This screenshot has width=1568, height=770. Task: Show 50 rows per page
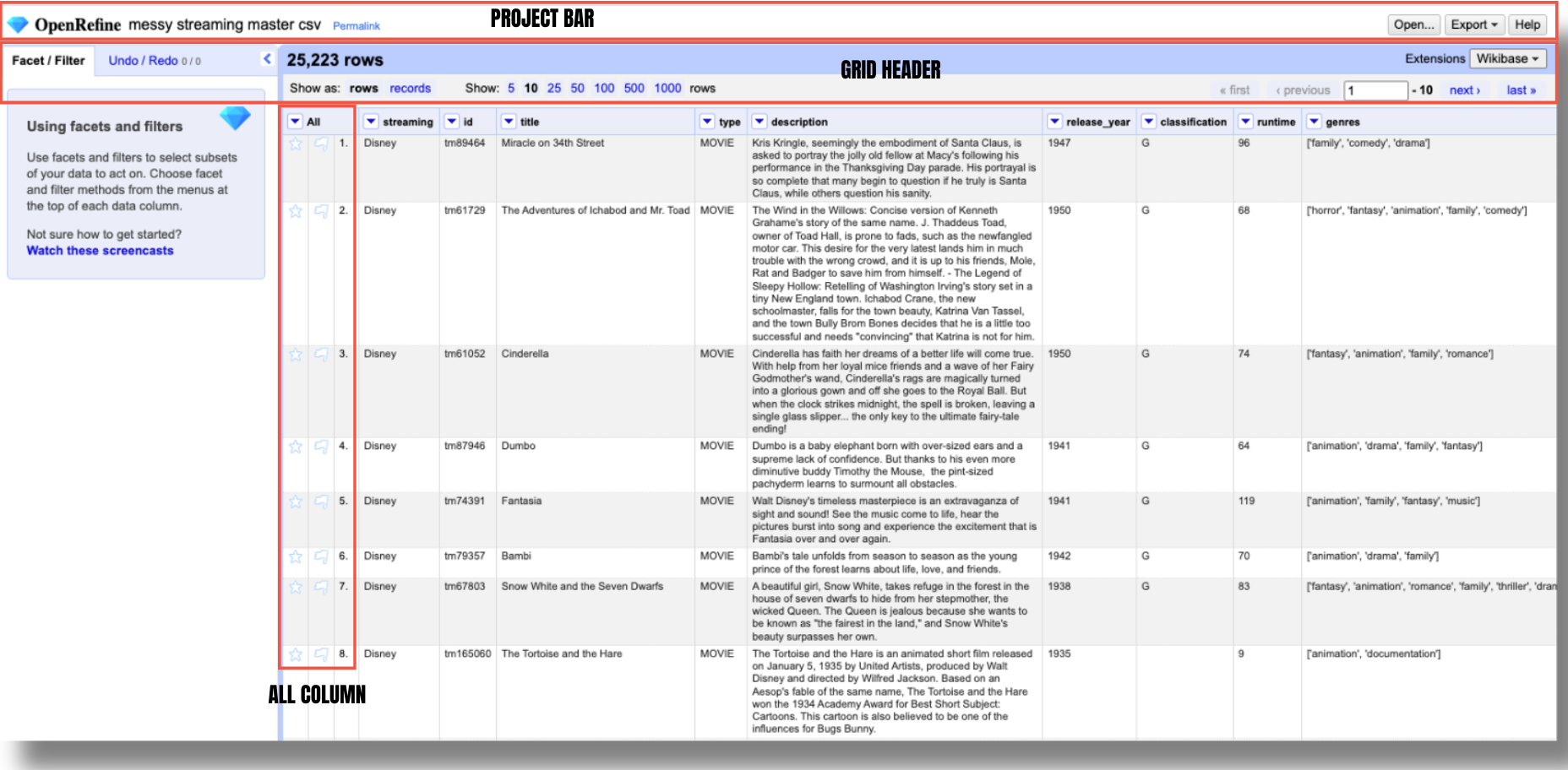click(x=578, y=89)
